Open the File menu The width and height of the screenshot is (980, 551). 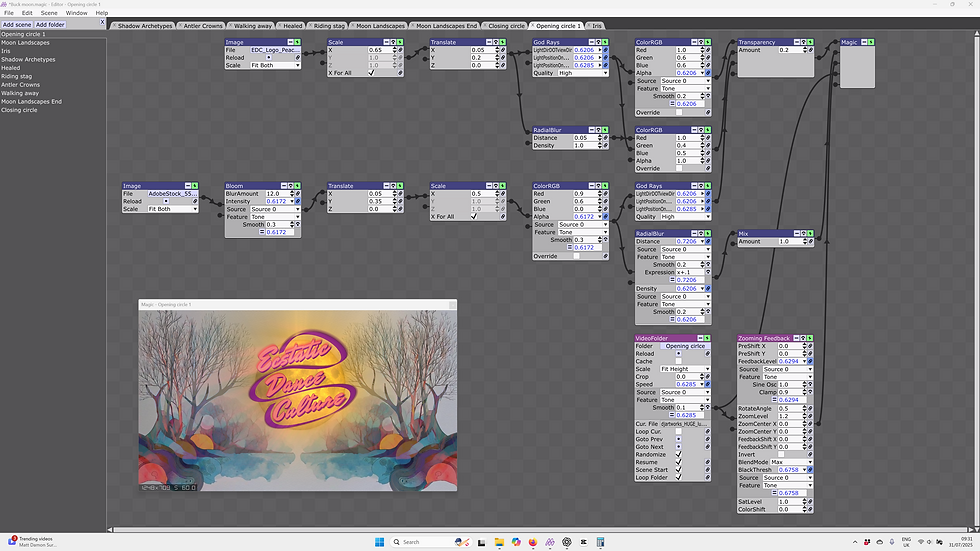click(9, 12)
